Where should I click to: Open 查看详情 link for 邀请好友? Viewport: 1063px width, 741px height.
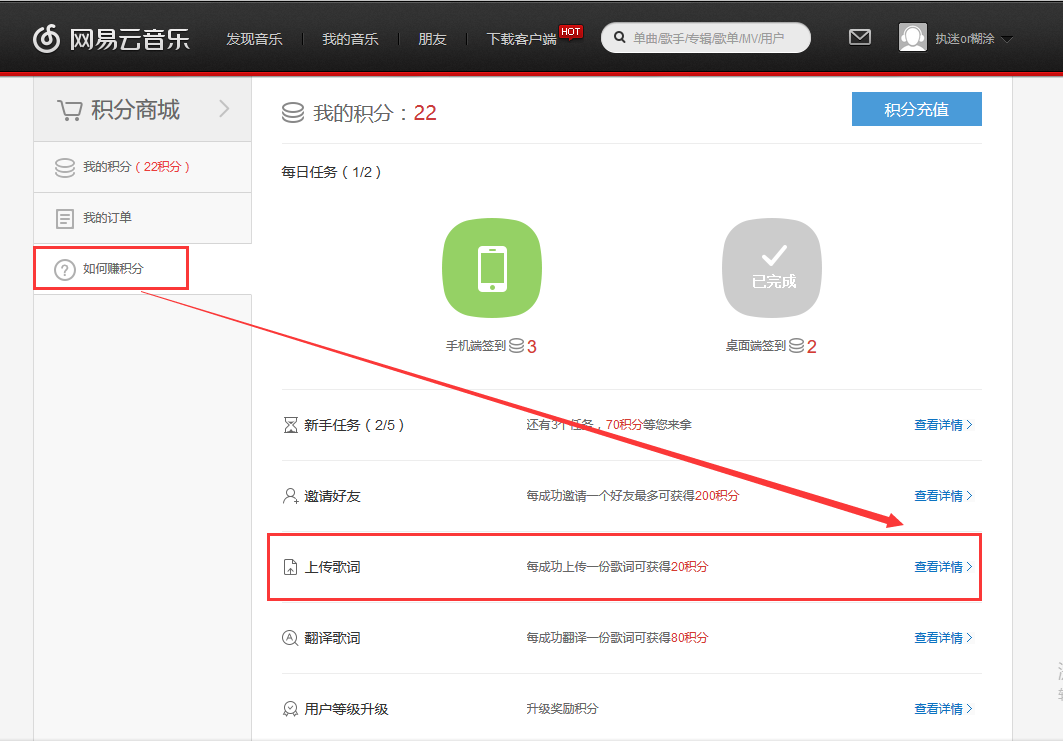[x=940, y=495]
